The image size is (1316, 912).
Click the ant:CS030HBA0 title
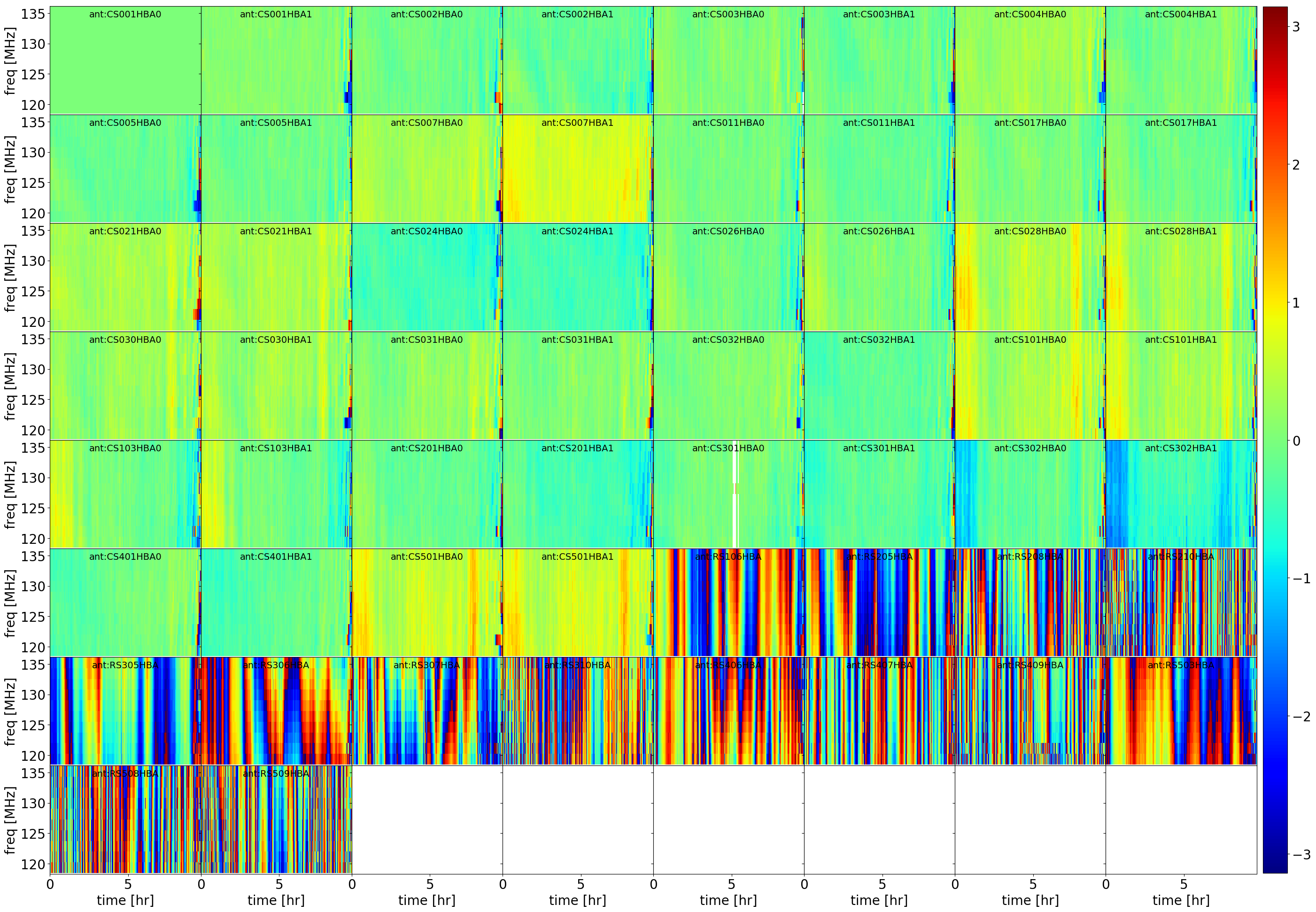click(x=125, y=340)
